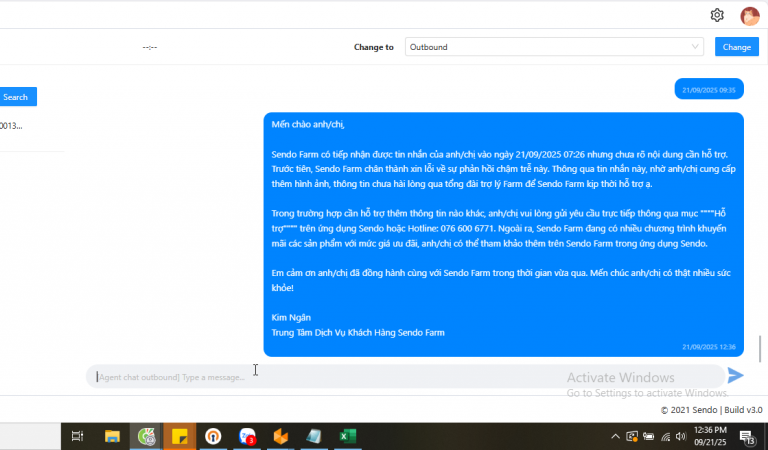Open the network Wi-Fi tray icon

click(x=666, y=436)
